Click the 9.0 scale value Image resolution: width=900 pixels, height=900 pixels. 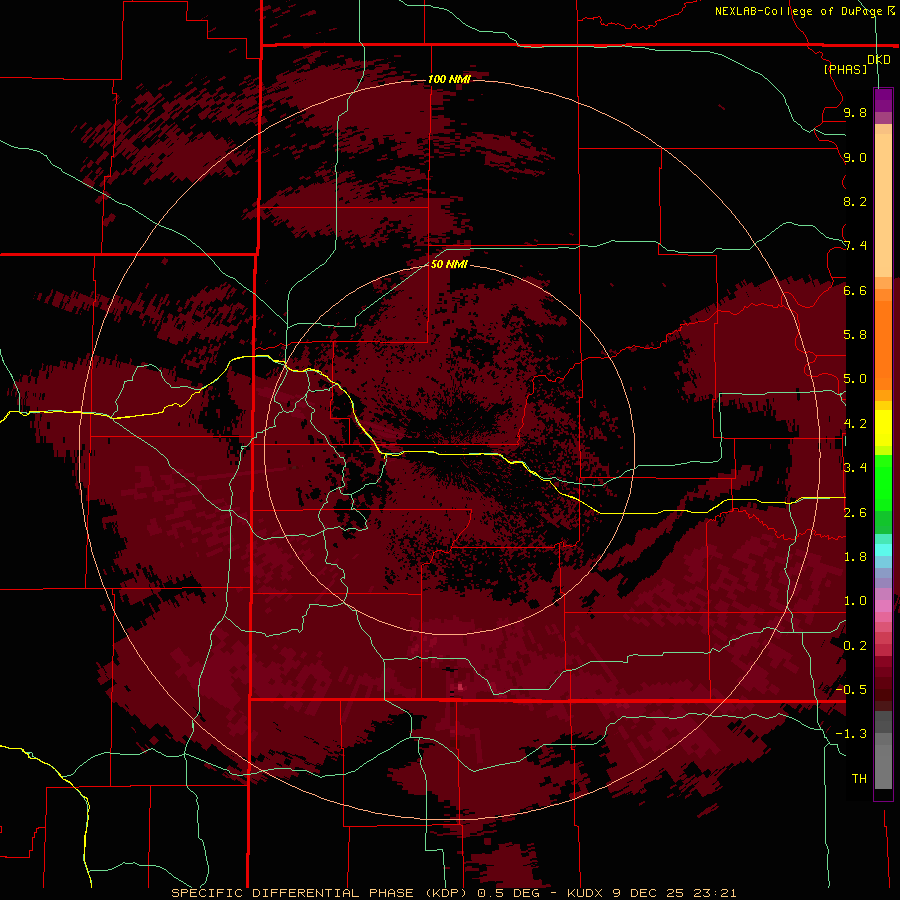855,157
